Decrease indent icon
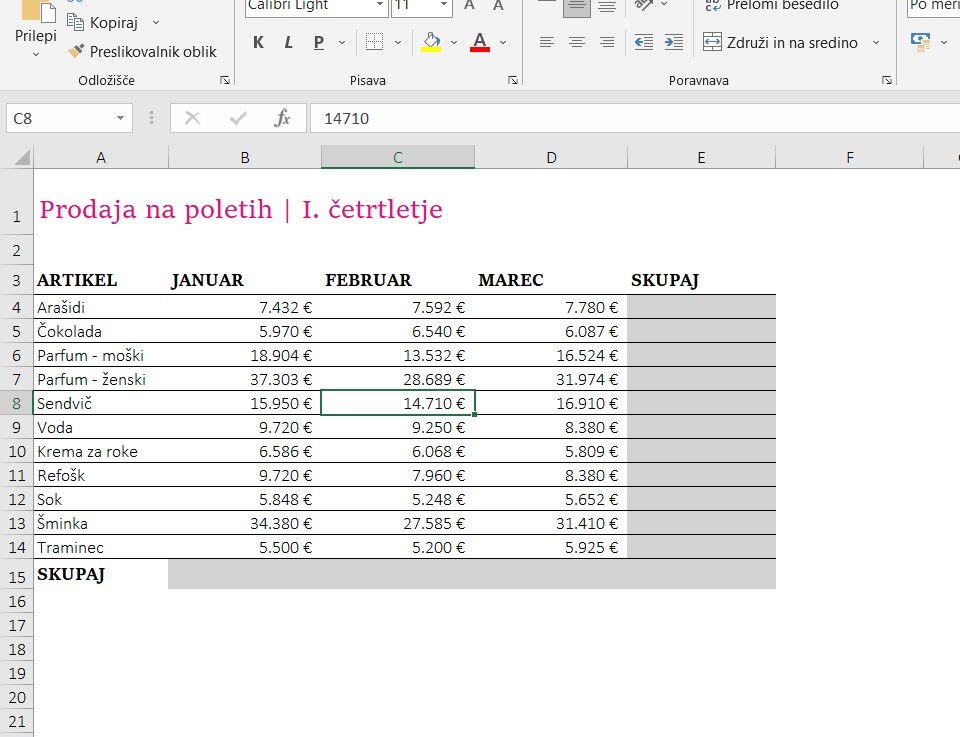Viewport: 960px width, 737px height. tap(643, 42)
